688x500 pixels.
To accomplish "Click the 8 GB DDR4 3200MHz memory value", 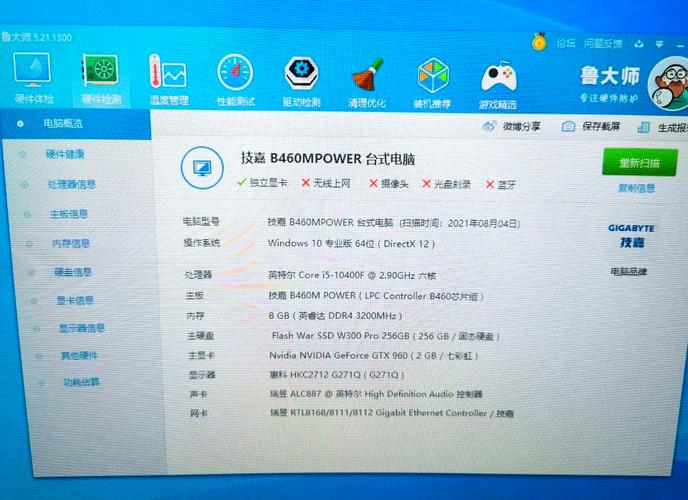I will [x=336, y=316].
